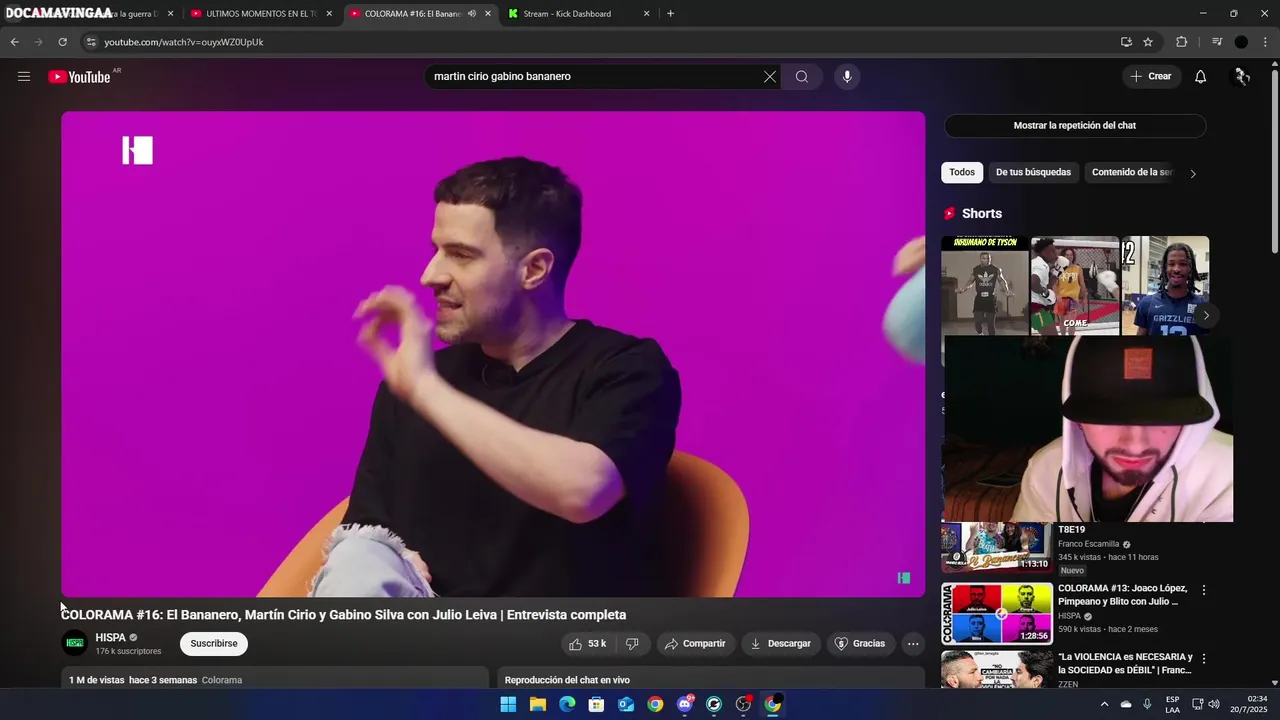Open La VIOLENCIA es NECESARIA video title
This screenshot has width=1280, height=720.
pos(1125,663)
